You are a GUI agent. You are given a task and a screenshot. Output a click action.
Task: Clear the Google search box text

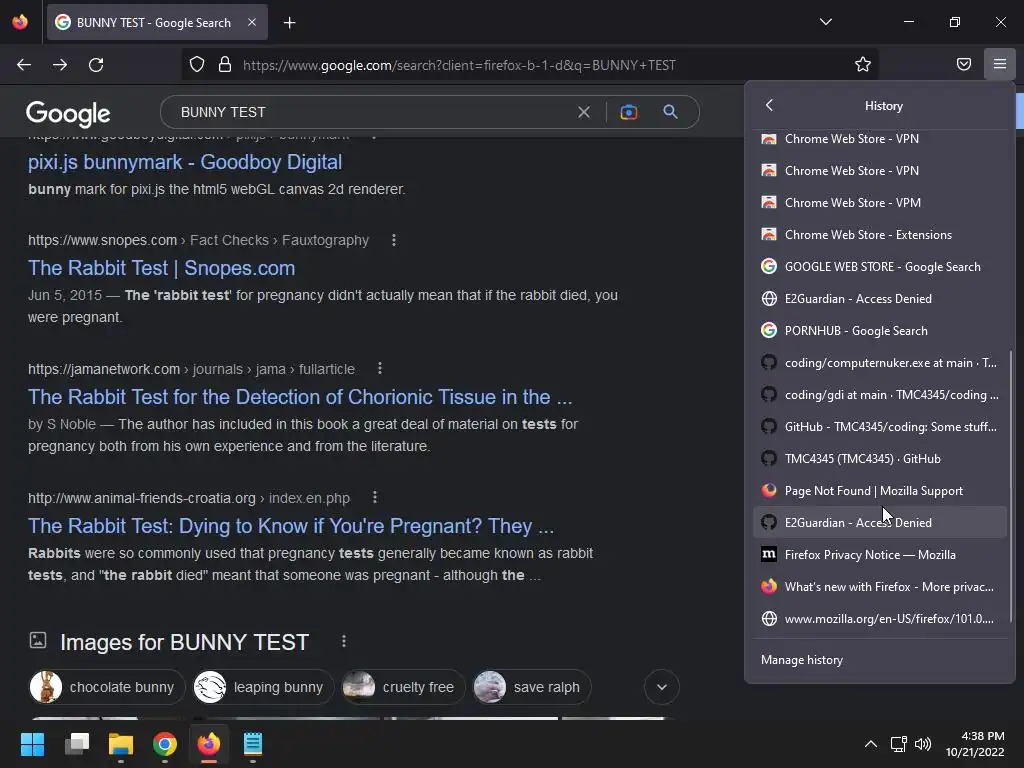coord(584,112)
